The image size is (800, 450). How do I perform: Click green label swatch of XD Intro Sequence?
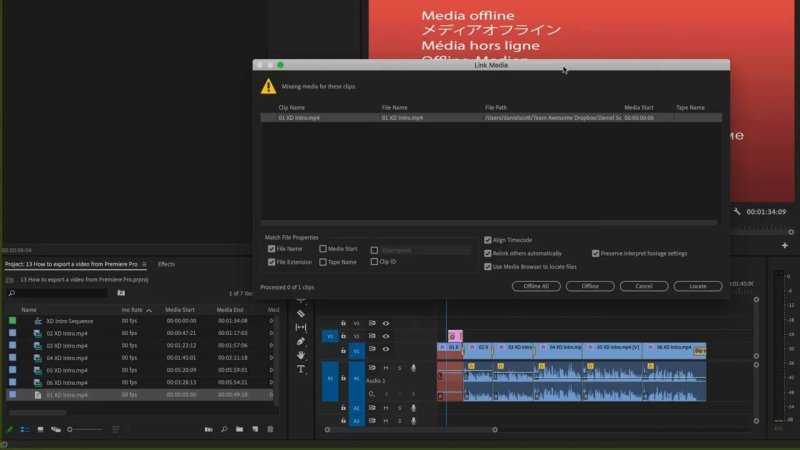click(x=12, y=321)
